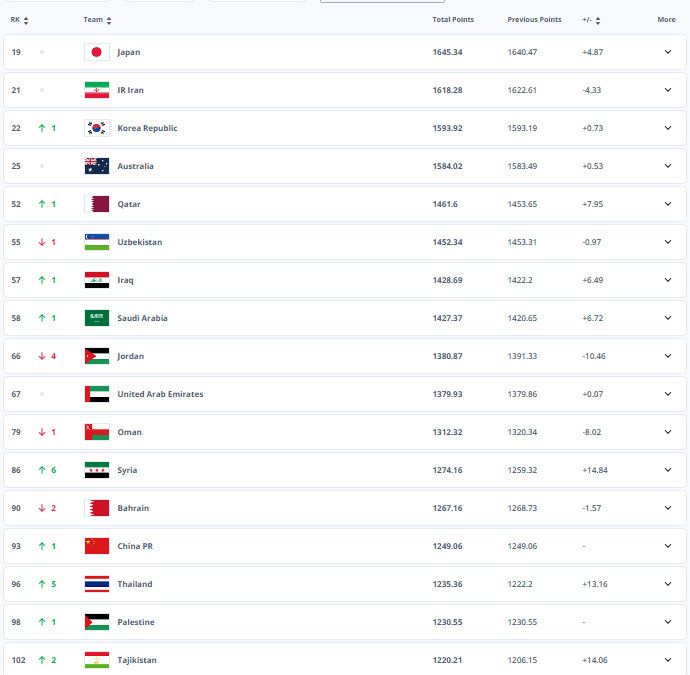Click the Japan flag icon
The width and height of the screenshot is (690, 675).
(x=96, y=52)
